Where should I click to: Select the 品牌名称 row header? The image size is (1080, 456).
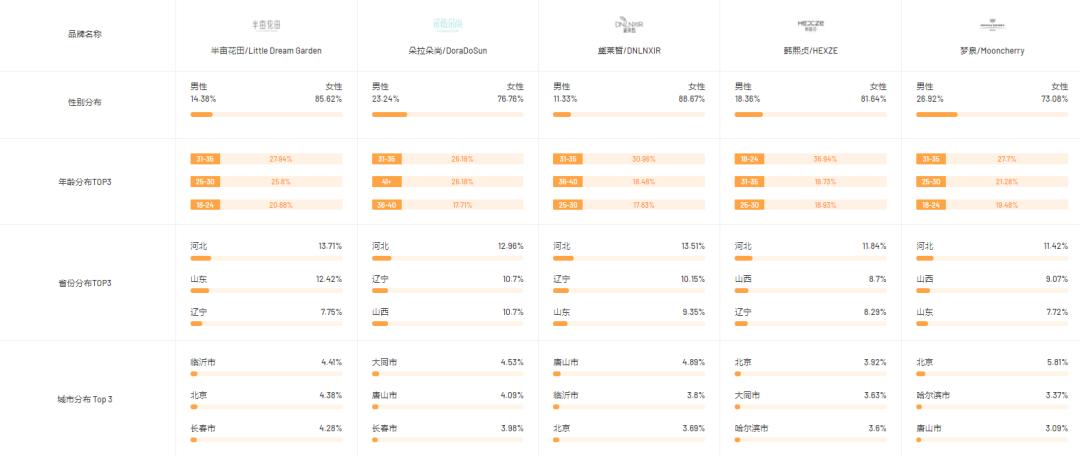tap(85, 34)
